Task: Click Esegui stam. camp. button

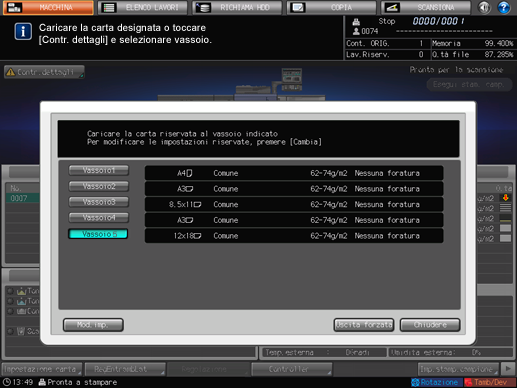Action: tap(469, 84)
